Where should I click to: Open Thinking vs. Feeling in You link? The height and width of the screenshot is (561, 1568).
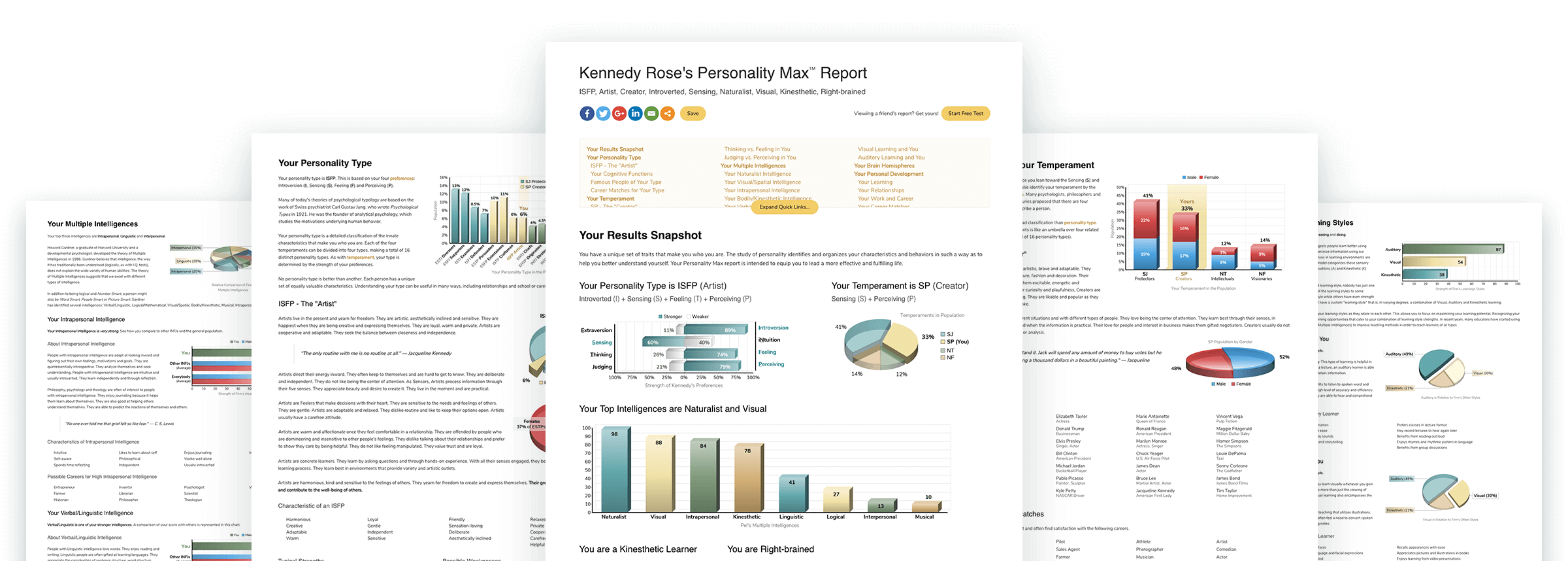point(757,150)
